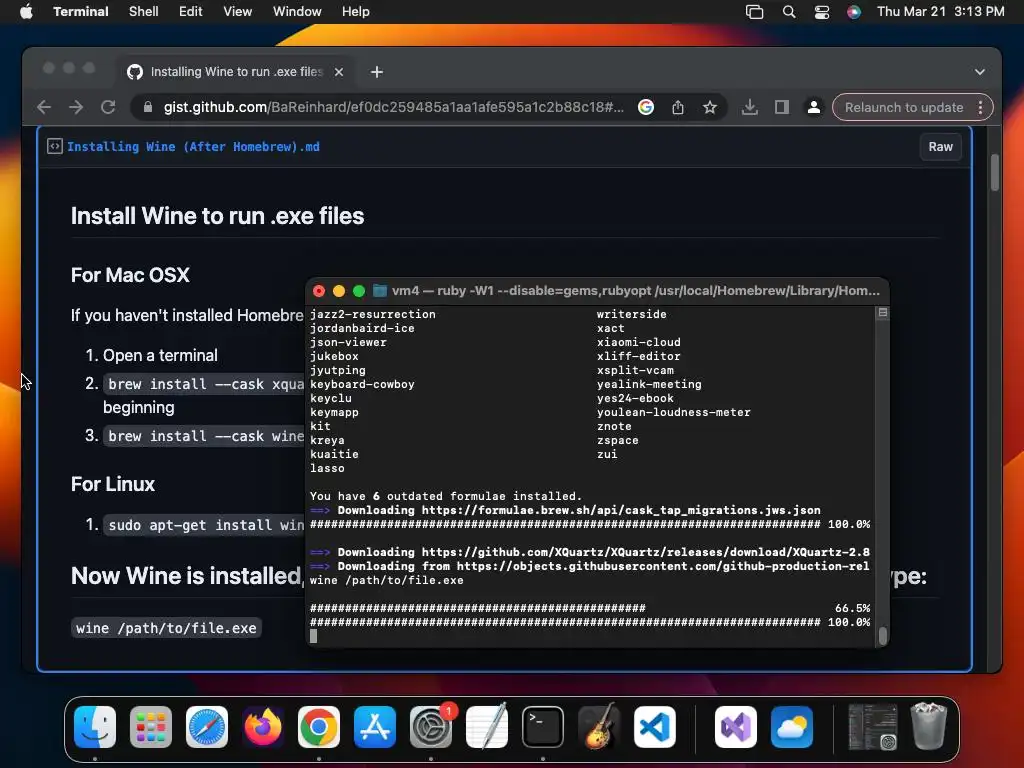Open the Apple menu
The image size is (1024, 768).
click(26, 11)
